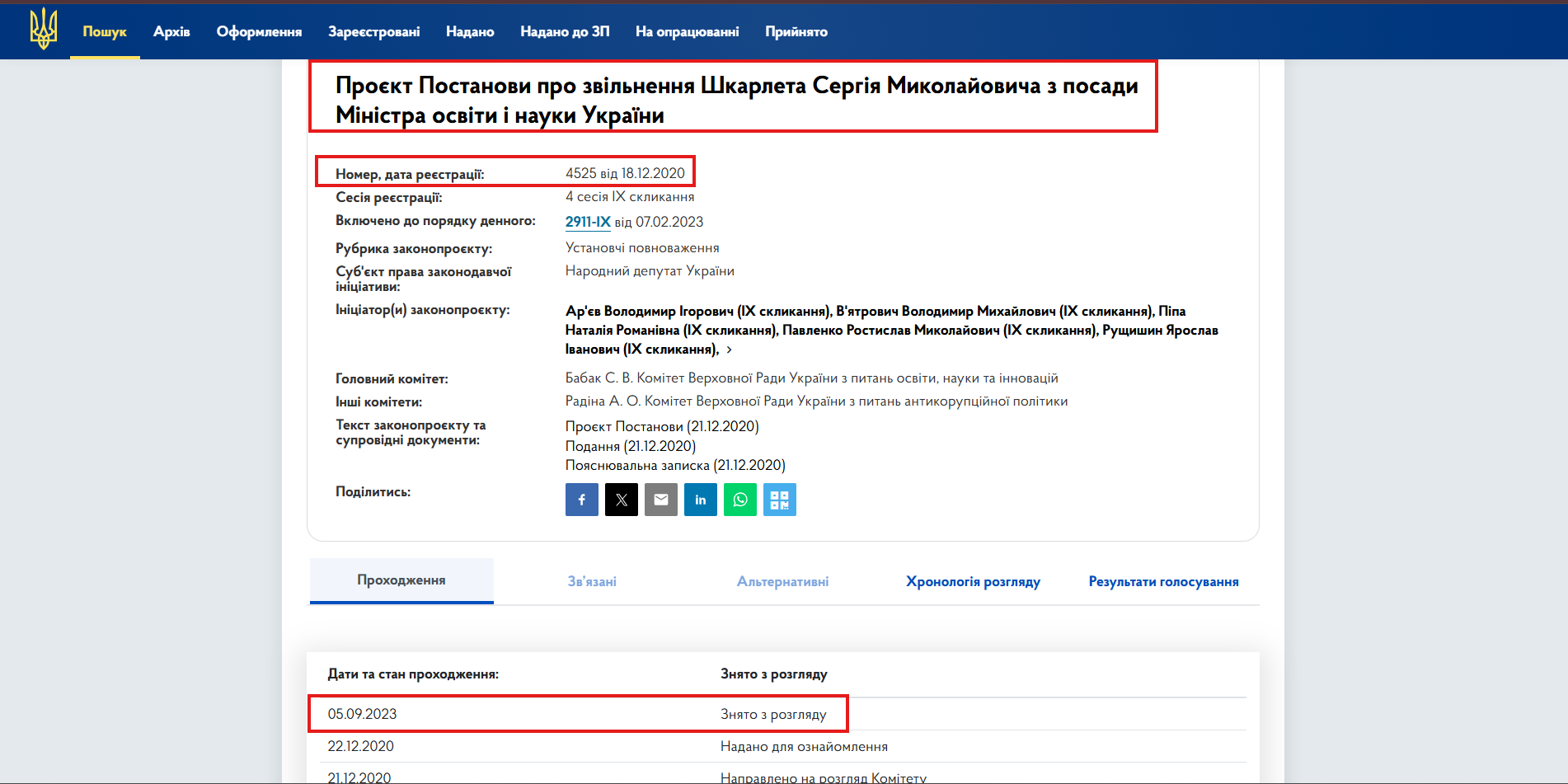Share via X (Twitter) icon

coord(622,500)
